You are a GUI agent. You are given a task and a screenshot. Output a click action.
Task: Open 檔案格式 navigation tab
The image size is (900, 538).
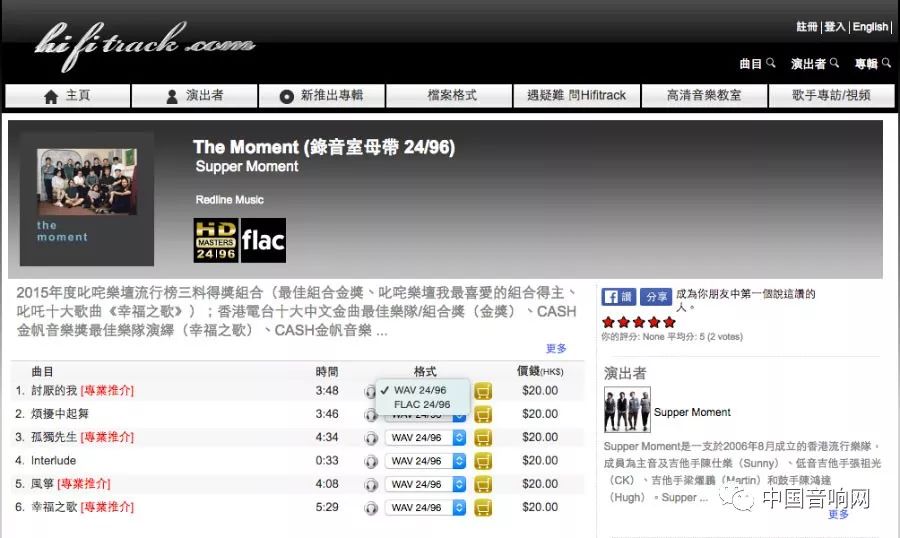[449, 96]
